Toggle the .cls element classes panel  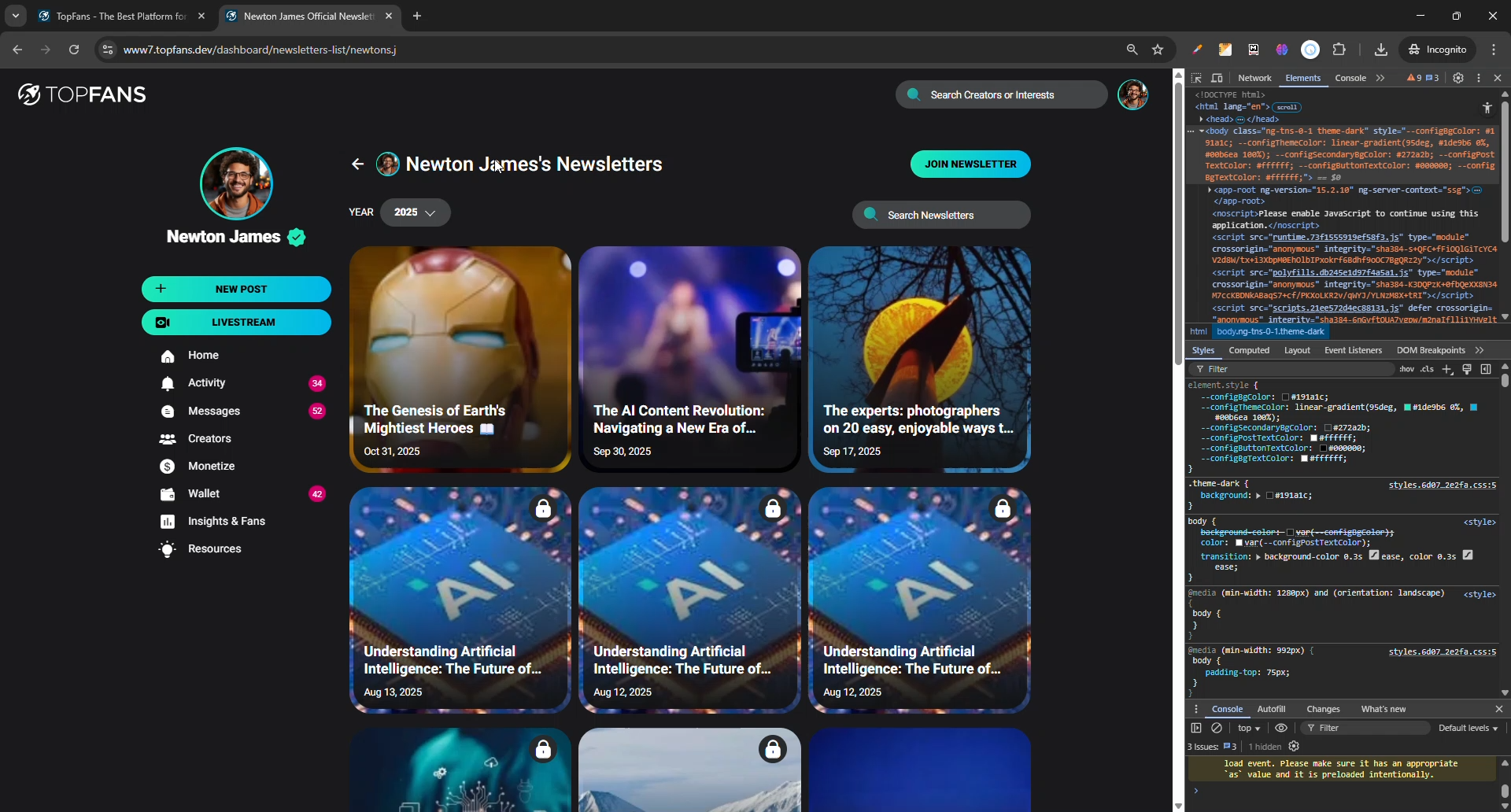(1428, 370)
